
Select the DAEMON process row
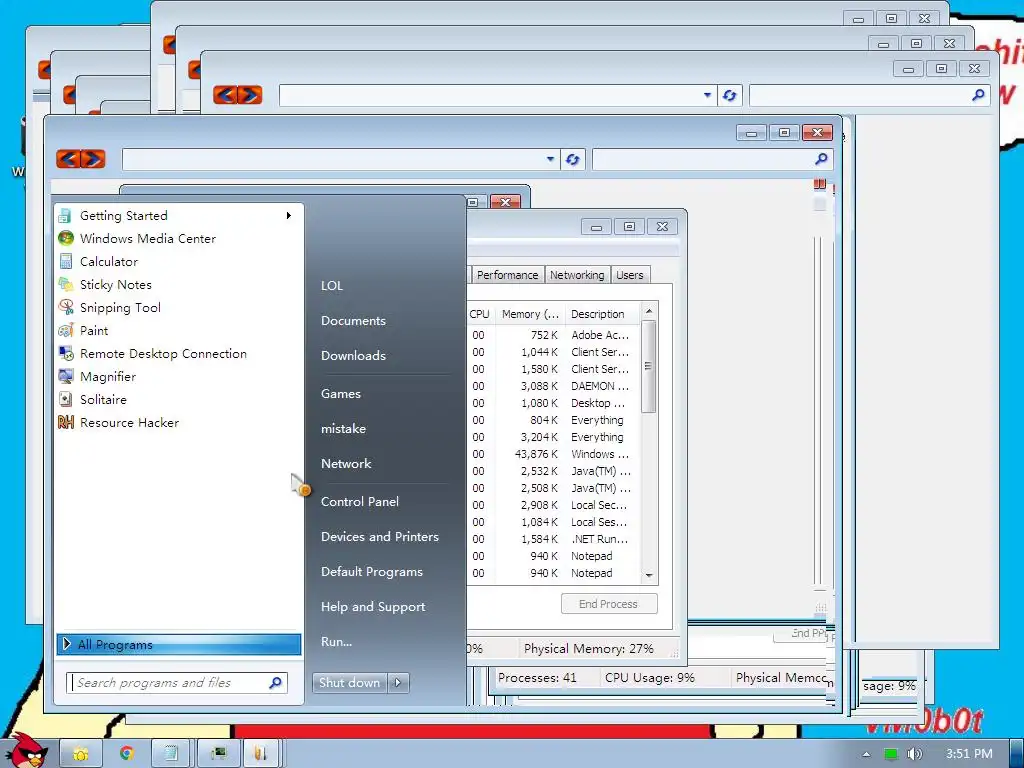(554, 386)
